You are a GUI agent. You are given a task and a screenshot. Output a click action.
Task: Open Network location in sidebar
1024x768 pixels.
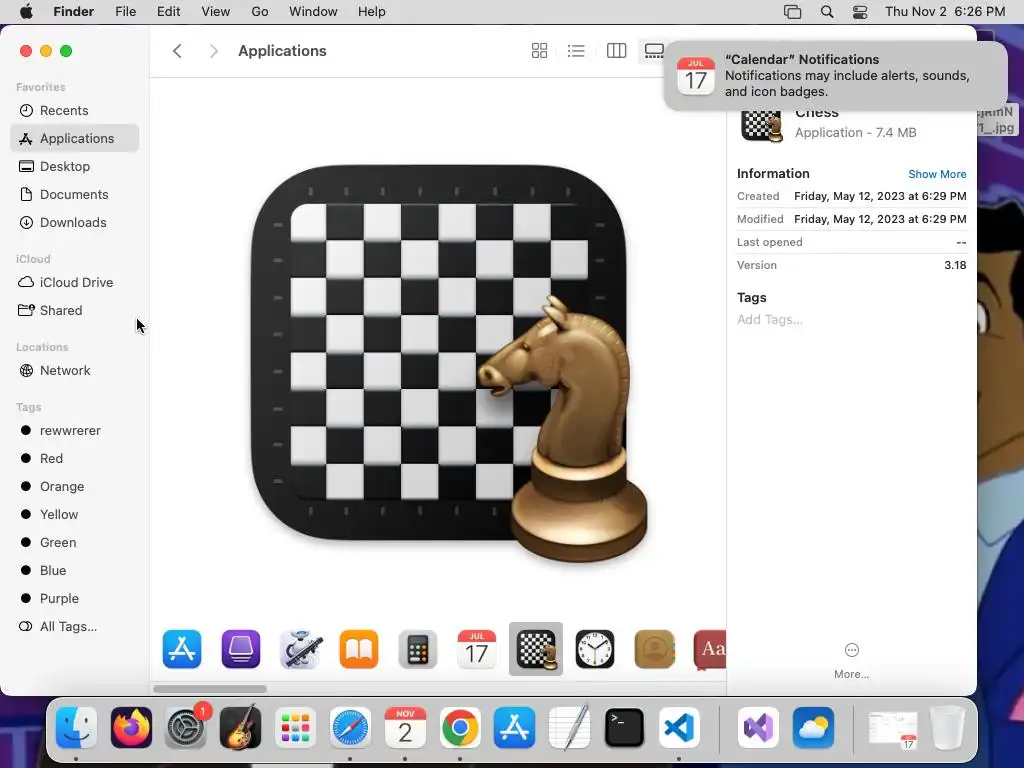click(74, 370)
